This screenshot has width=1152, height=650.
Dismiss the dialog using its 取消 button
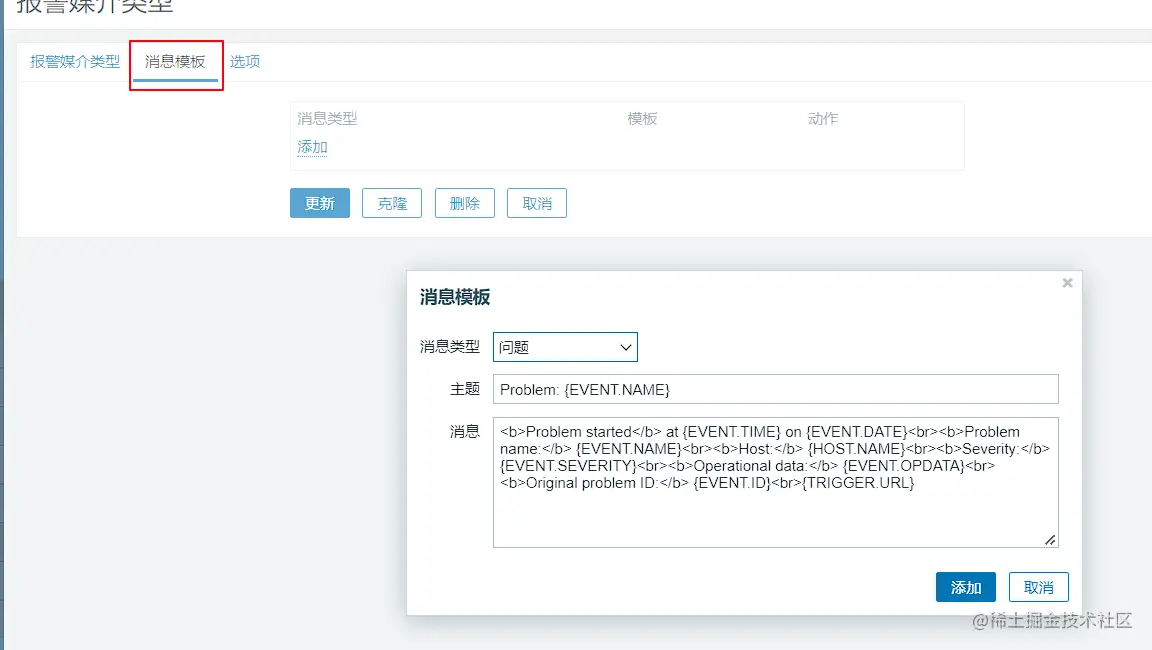point(1038,587)
